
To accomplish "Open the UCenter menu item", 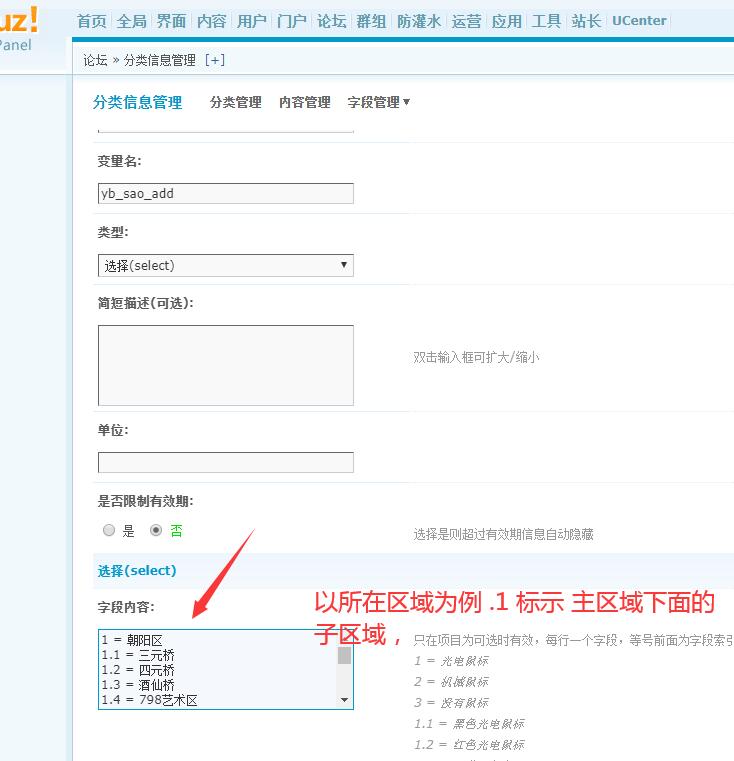I will pyautogui.click(x=639, y=21).
